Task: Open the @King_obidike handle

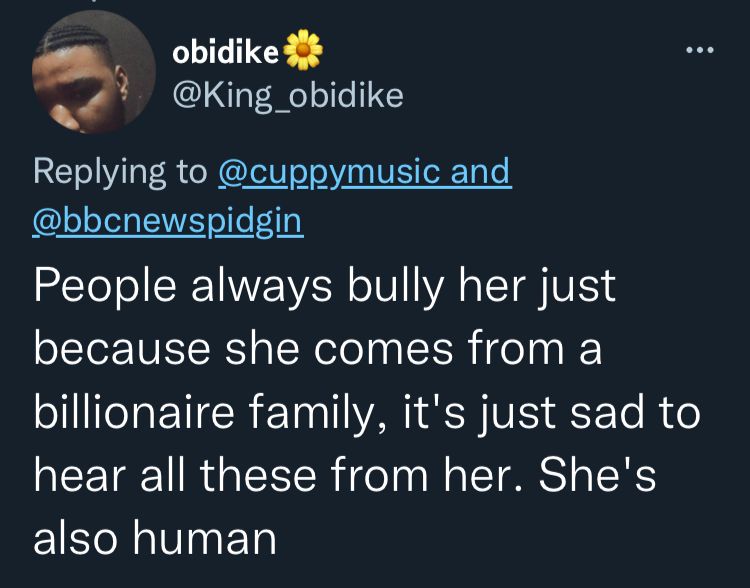Action: point(288,96)
